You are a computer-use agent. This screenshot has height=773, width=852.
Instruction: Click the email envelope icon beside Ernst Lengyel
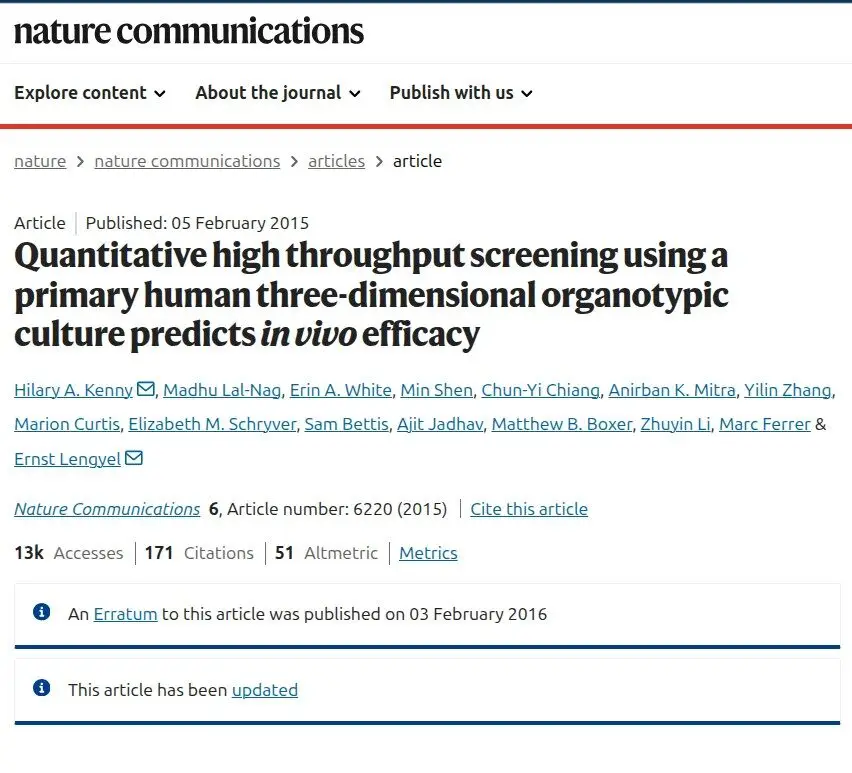pyautogui.click(x=134, y=458)
